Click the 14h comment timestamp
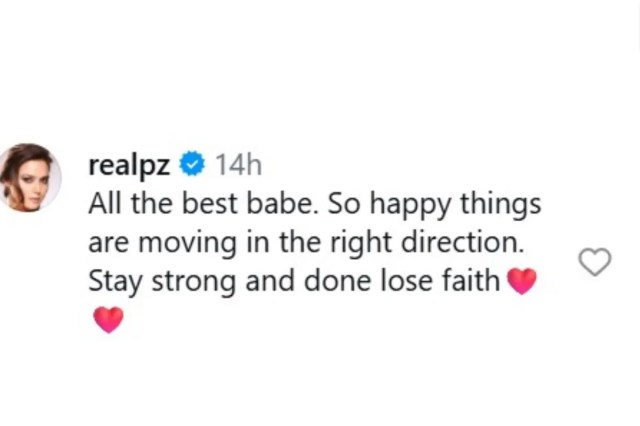The width and height of the screenshot is (640, 426). (237, 164)
